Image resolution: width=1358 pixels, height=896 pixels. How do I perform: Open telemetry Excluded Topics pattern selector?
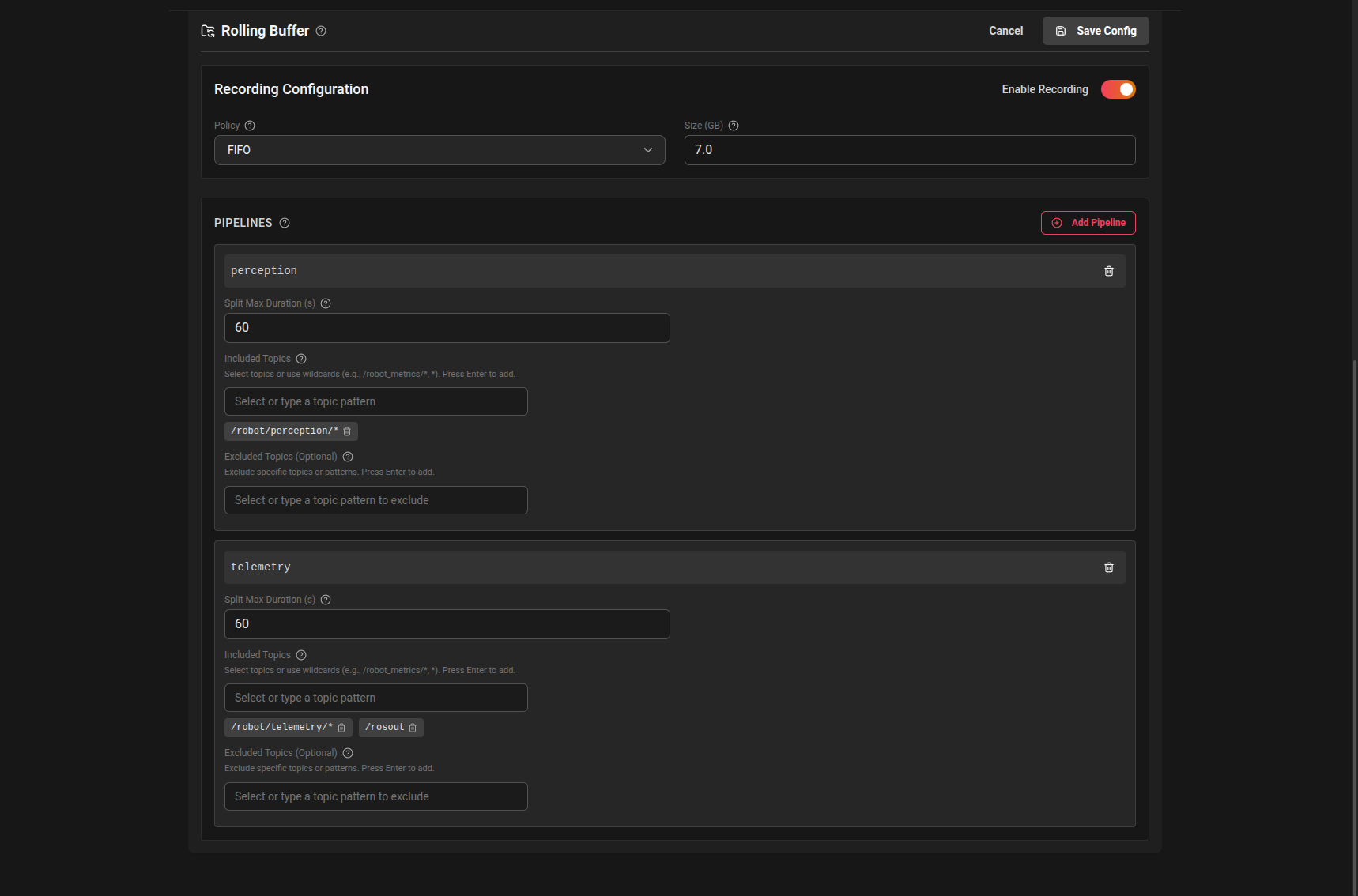point(375,796)
